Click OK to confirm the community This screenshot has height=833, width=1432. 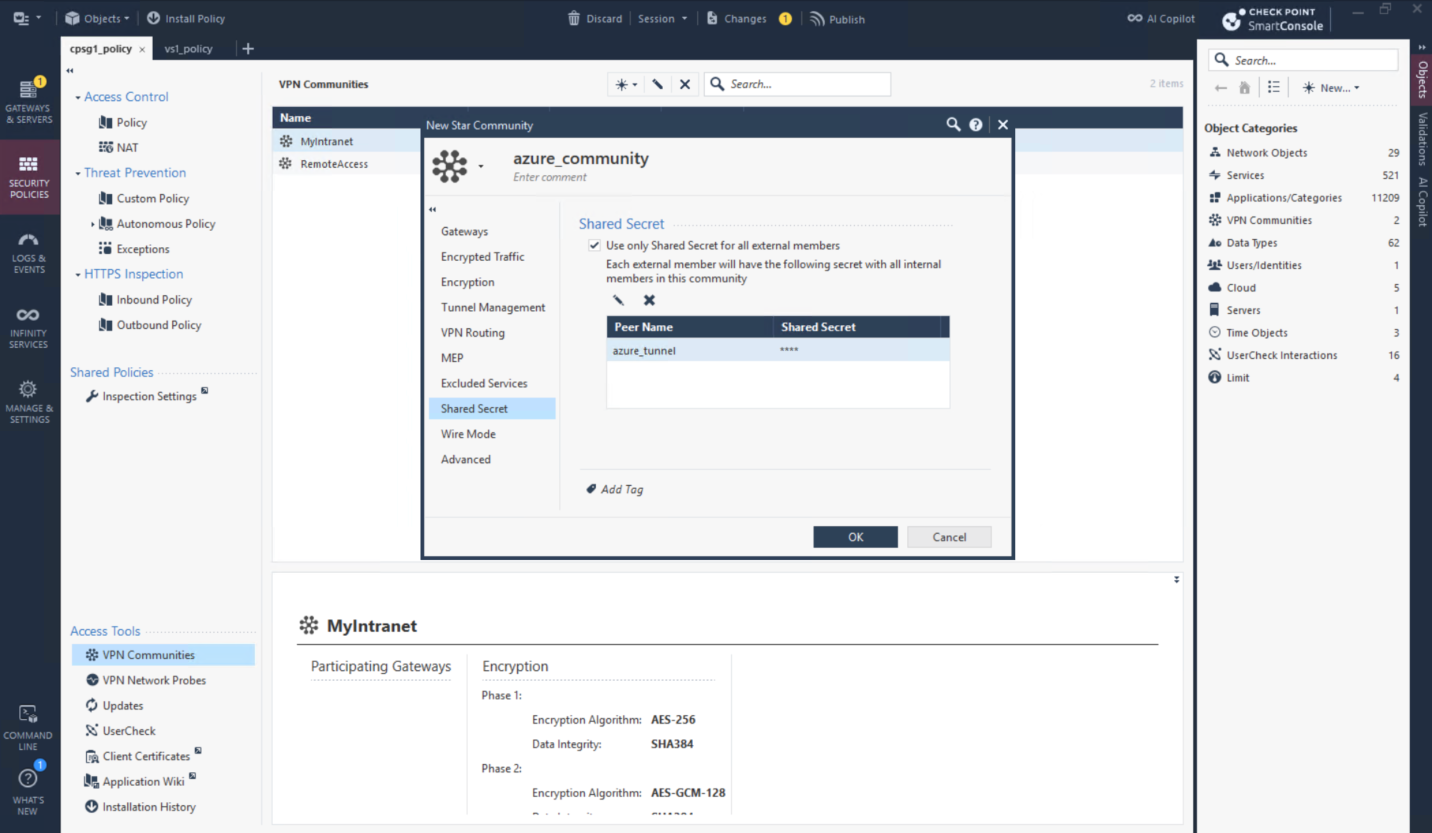pyautogui.click(x=855, y=537)
